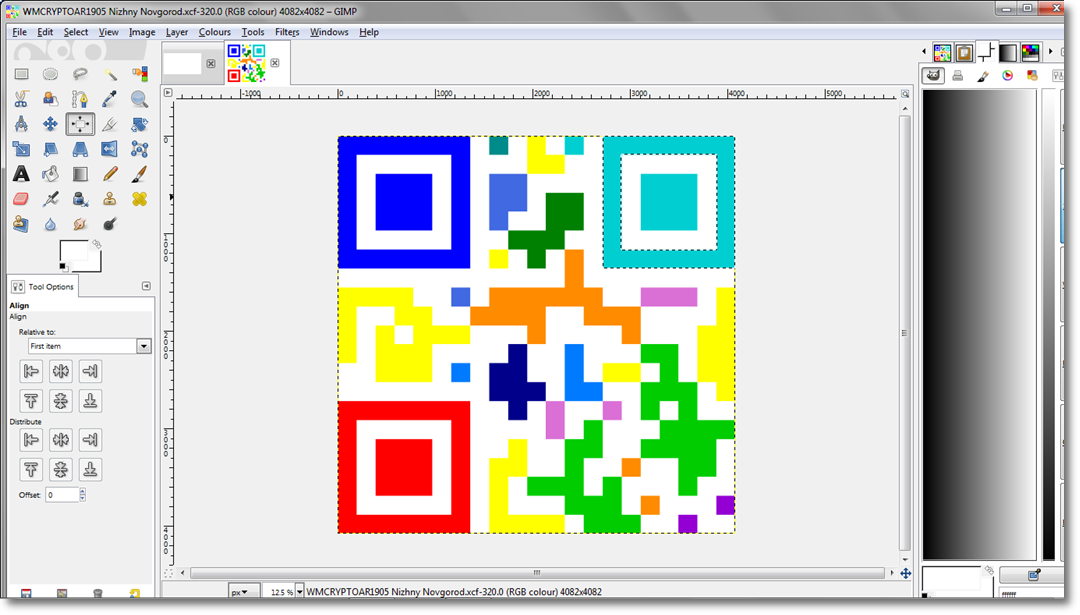Select the Alignment tool in the toolbox
This screenshot has width=1080, height=615.
coord(80,124)
